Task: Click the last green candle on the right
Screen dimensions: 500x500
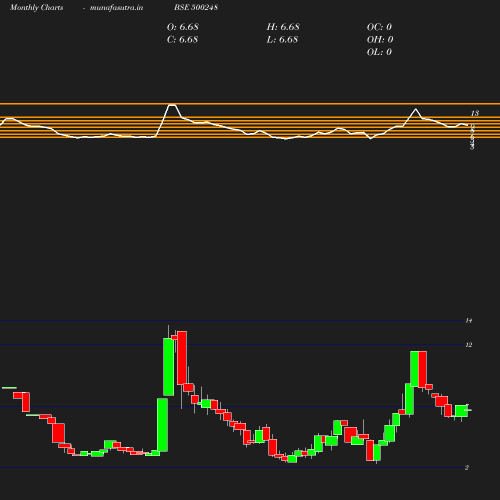Action: coord(462,411)
